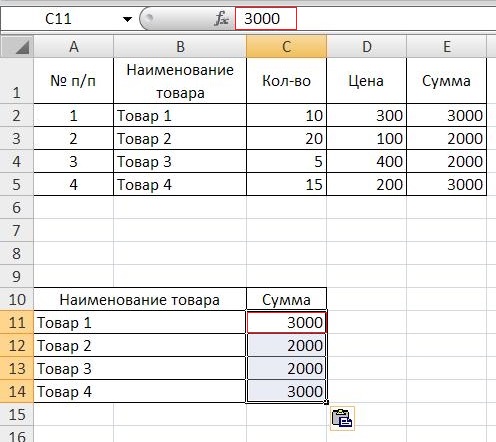Click cell with 'Товар 3' in row 4

click(x=180, y=161)
